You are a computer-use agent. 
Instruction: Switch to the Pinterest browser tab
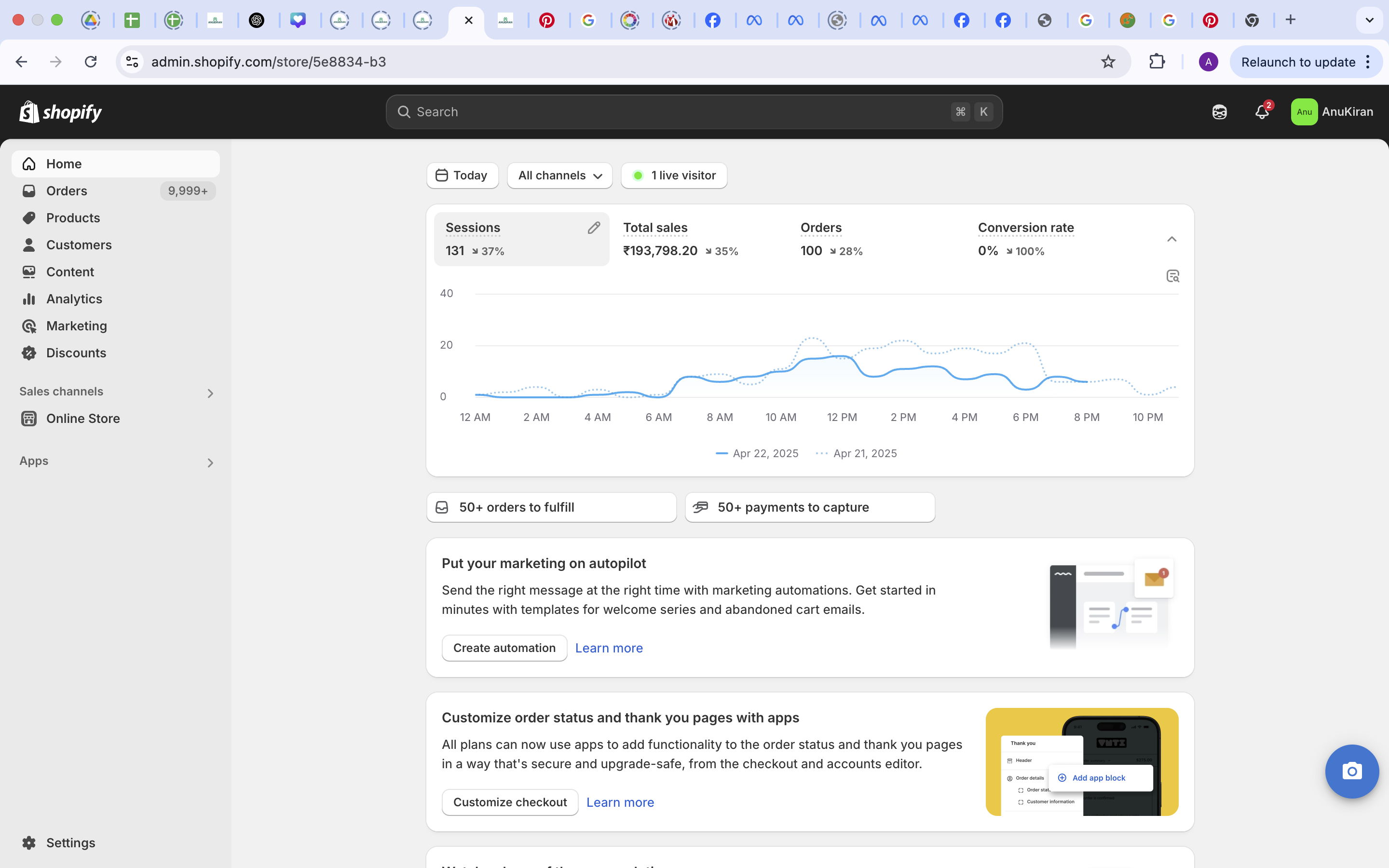[547, 20]
